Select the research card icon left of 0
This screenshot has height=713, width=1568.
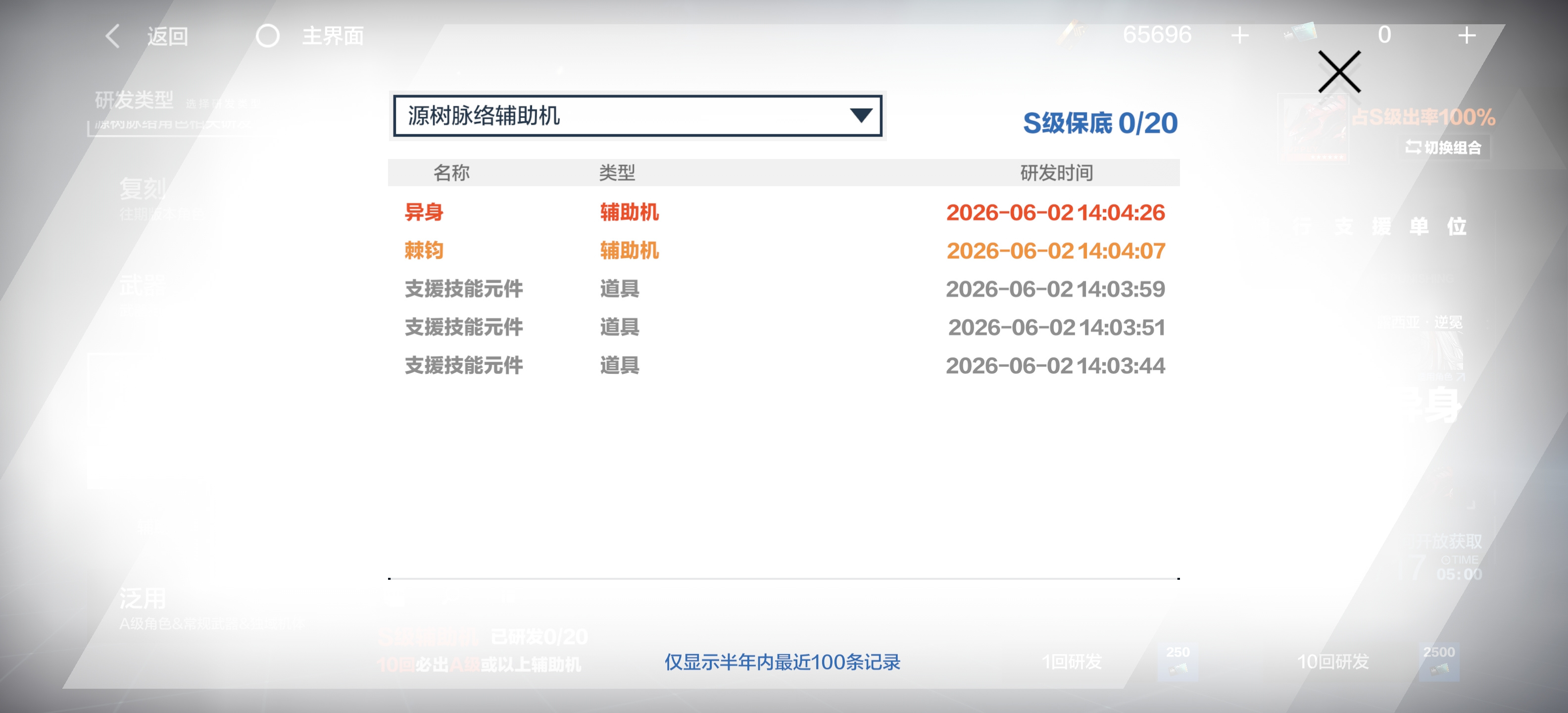(x=1300, y=33)
